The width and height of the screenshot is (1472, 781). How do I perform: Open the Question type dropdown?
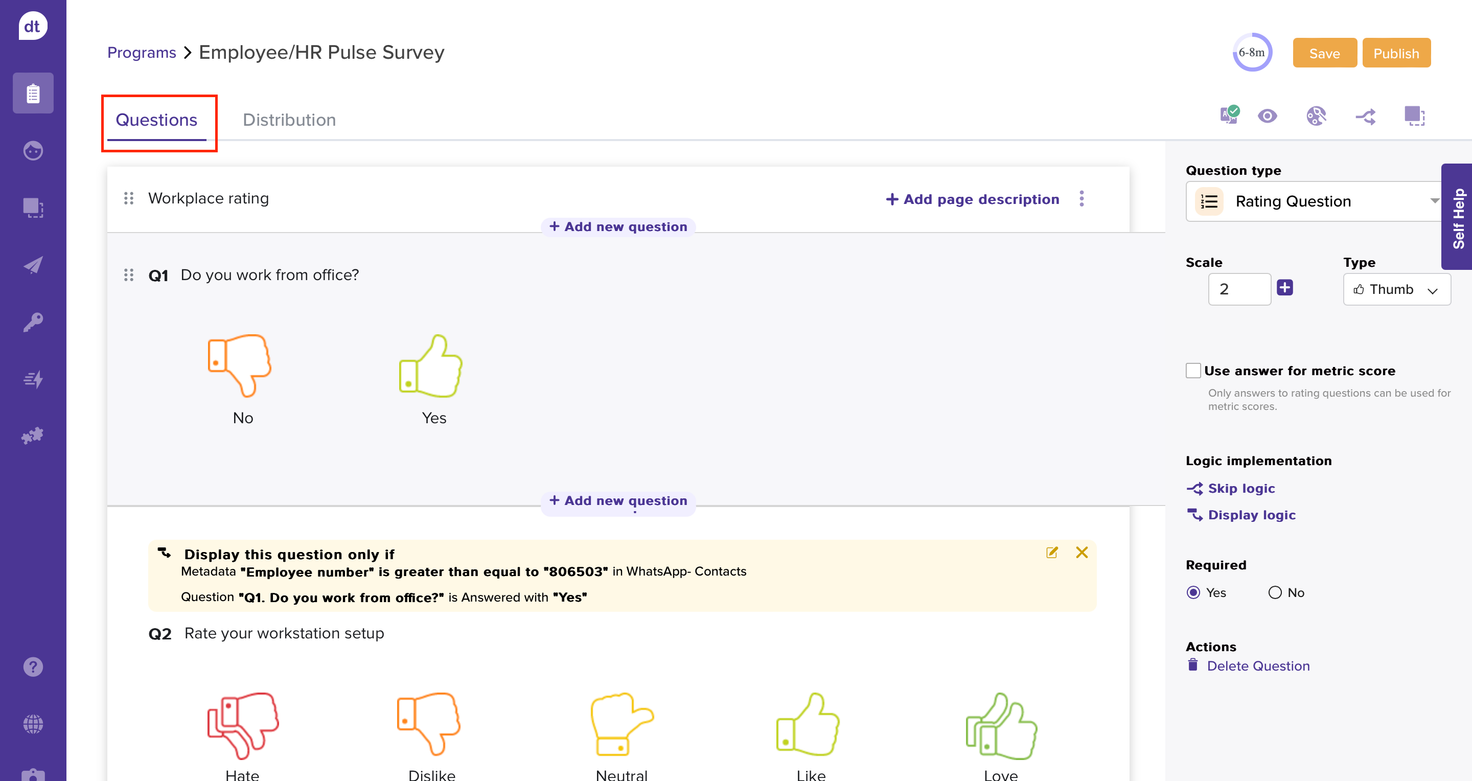1315,201
